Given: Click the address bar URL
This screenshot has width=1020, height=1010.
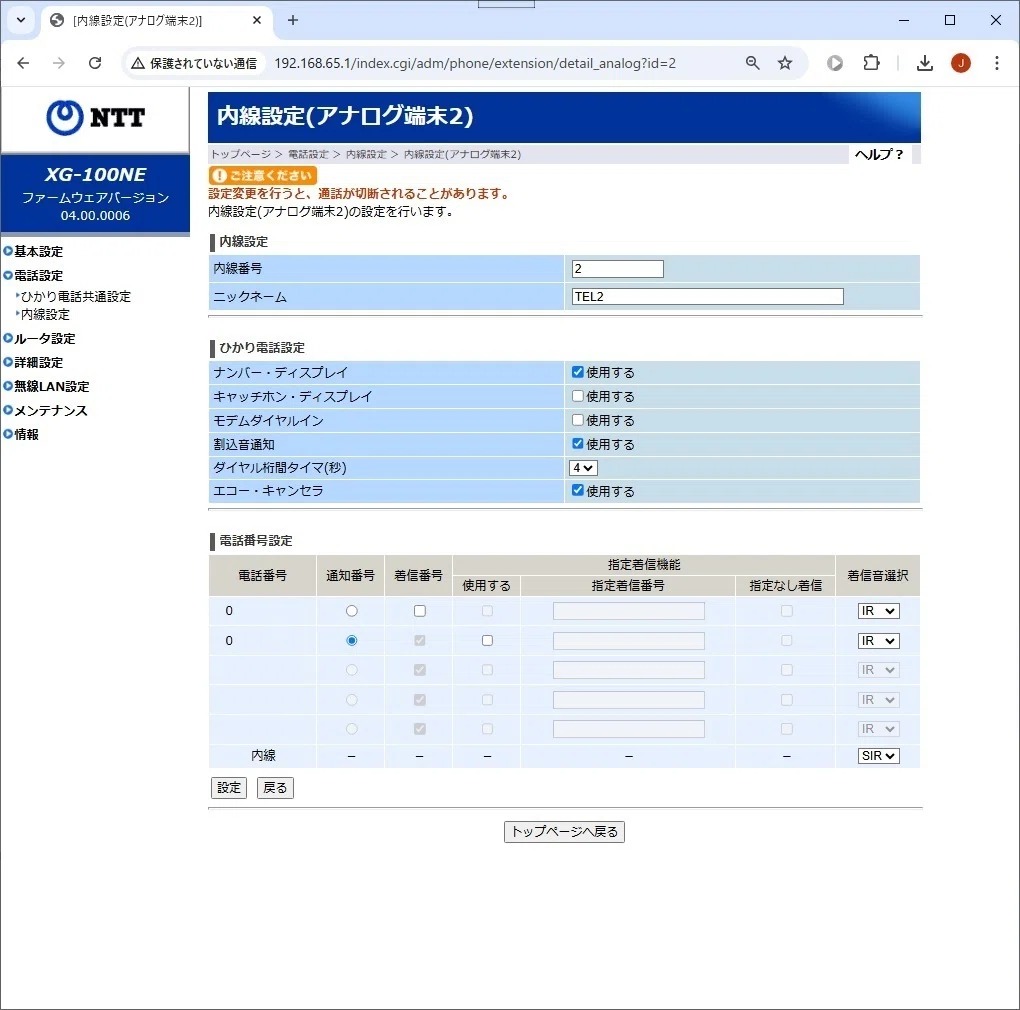Looking at the screenshot, I should pos(475,63).
